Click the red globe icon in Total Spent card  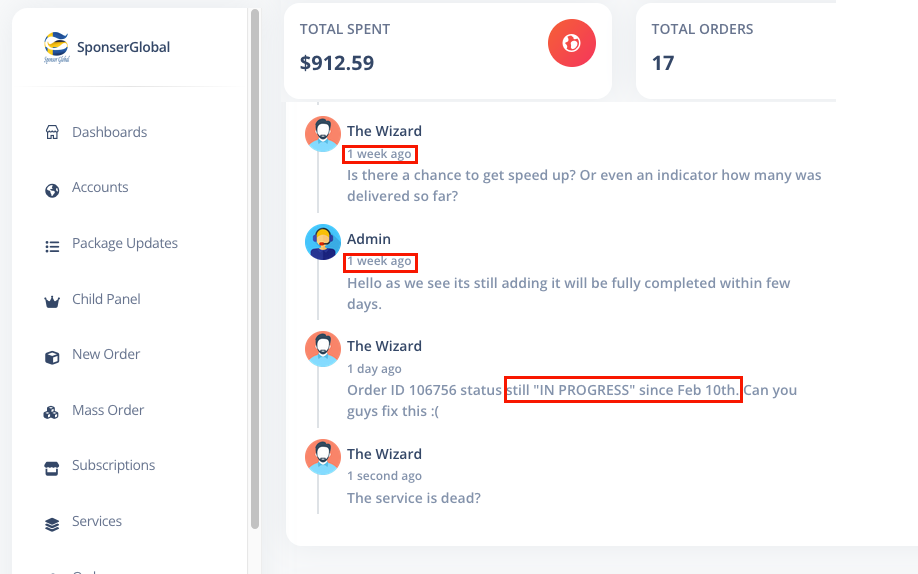tap(571, 43)
